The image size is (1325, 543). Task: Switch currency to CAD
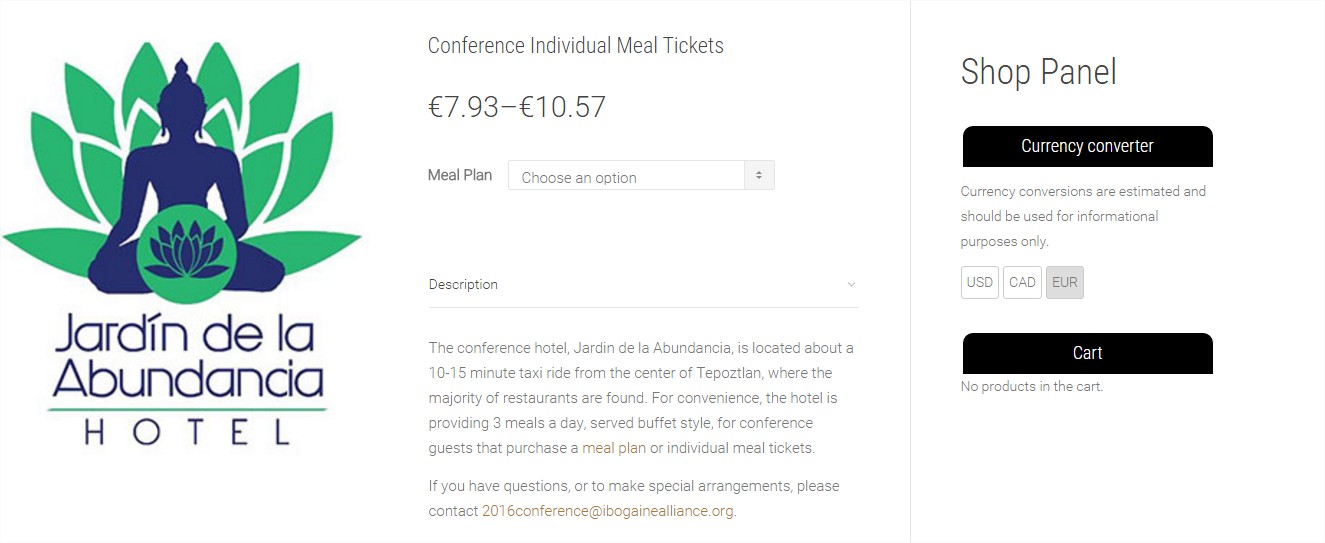[1022, 282]
